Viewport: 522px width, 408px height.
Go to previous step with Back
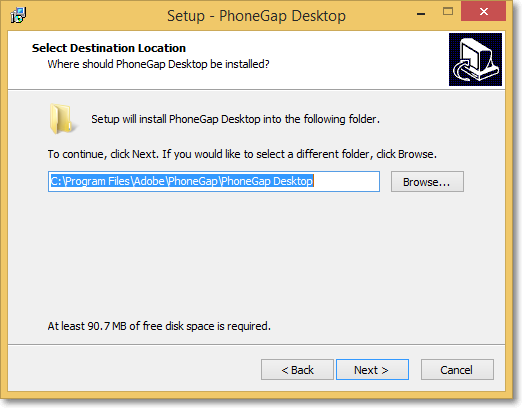pos(297,370)
